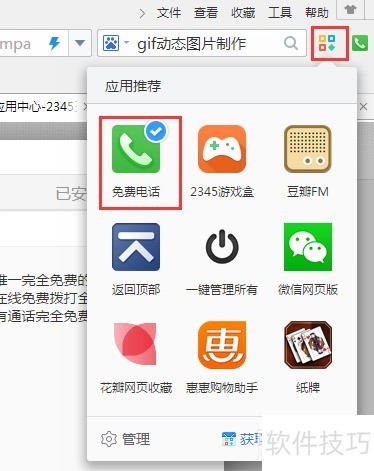Launch 微信网页版 app
The height and width of the screenshot is (471, 374).
(308, 247)
